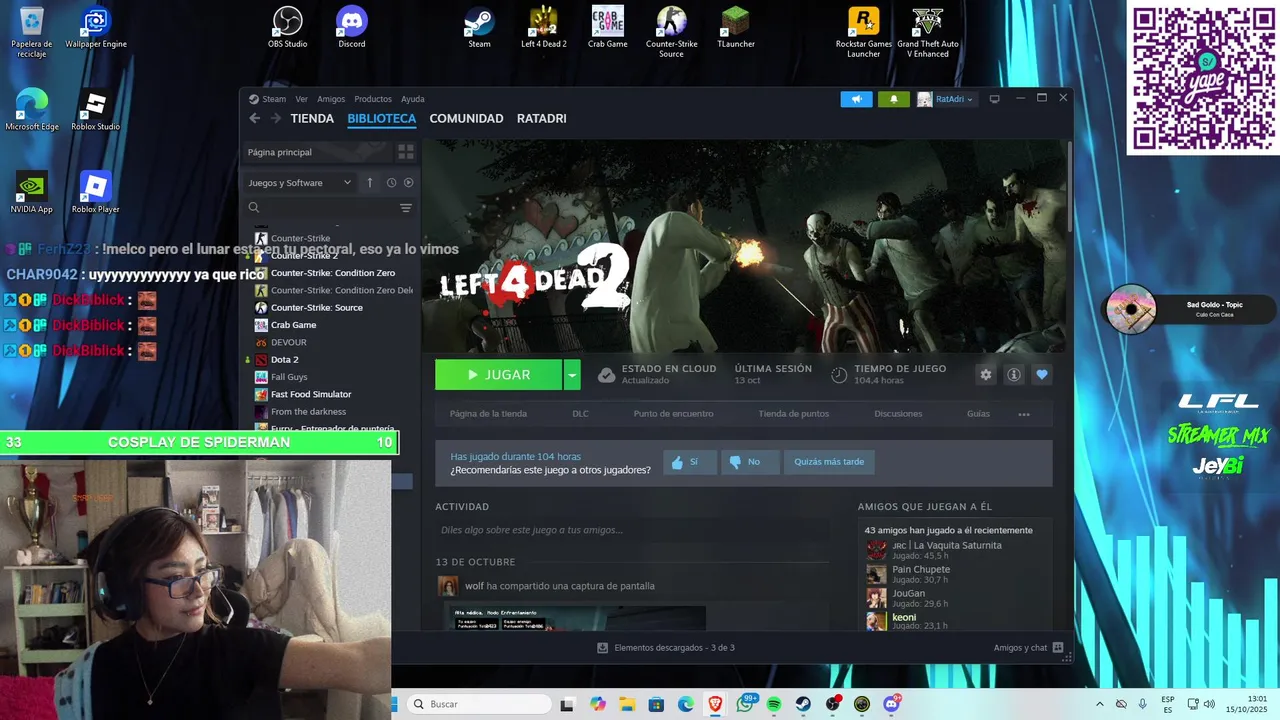Switch to the COMUNIDAD tab
The image size is (1280, 720).
pyautogui.click(x=466, y=118)
